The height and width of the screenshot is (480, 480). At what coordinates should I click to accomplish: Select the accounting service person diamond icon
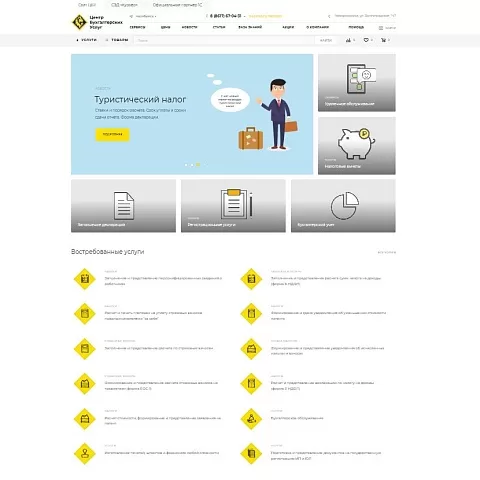pos(251,419)
